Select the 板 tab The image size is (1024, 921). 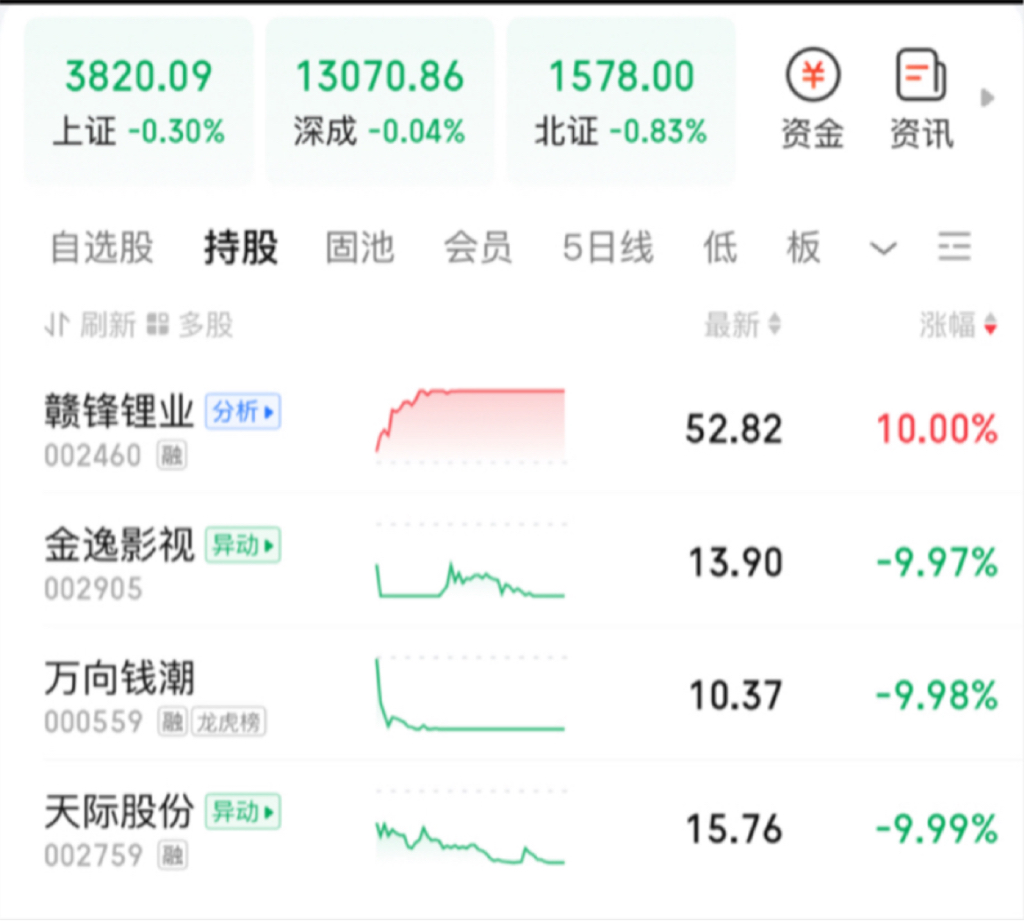[803, 248]
